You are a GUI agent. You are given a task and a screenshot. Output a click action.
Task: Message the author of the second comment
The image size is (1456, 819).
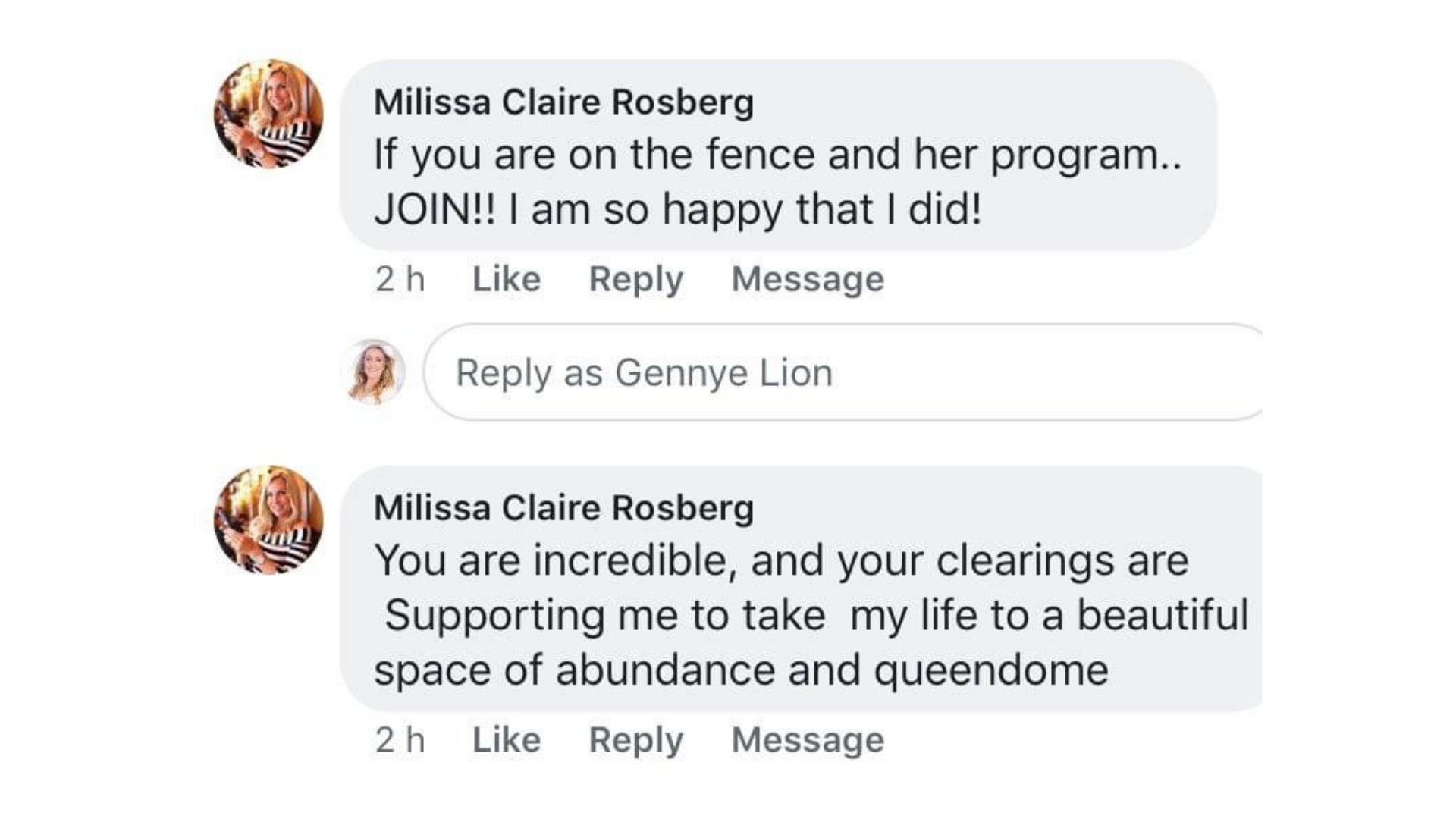point(808,739)
